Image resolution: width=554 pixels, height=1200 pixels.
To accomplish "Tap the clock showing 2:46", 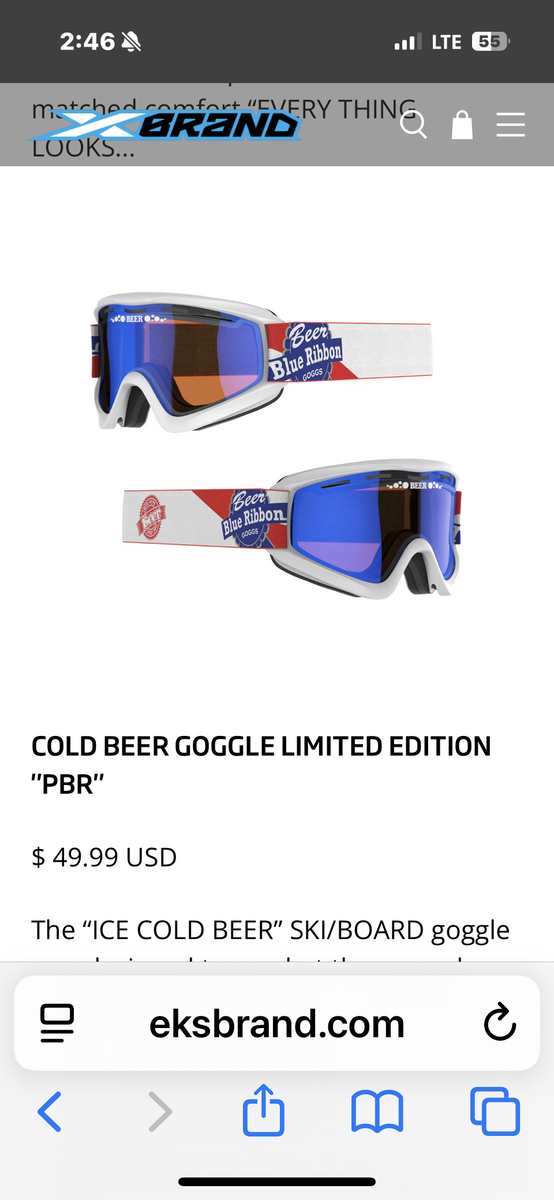I will click(x=87, y=42).
